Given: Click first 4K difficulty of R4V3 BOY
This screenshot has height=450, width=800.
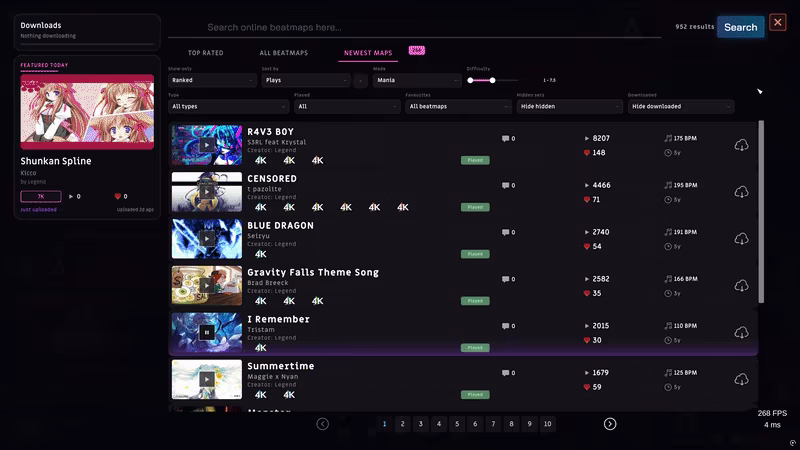Looking at the screenshot, I should [261, 160].
